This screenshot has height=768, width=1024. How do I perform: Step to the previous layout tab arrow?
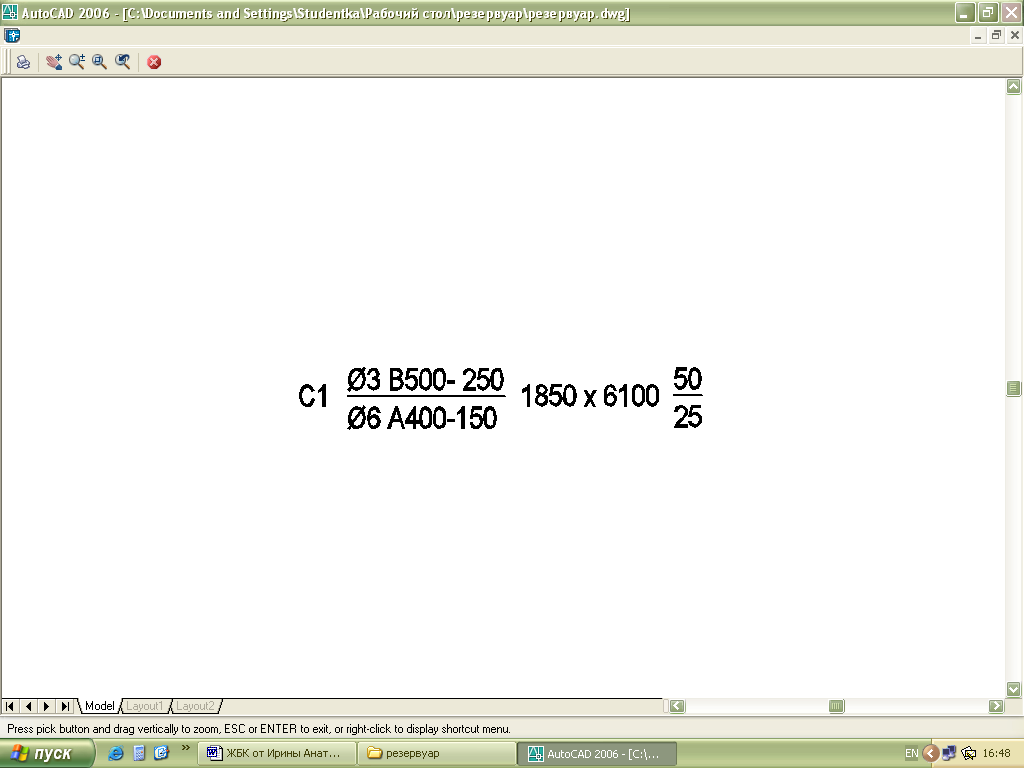click(x=28, y=706)
